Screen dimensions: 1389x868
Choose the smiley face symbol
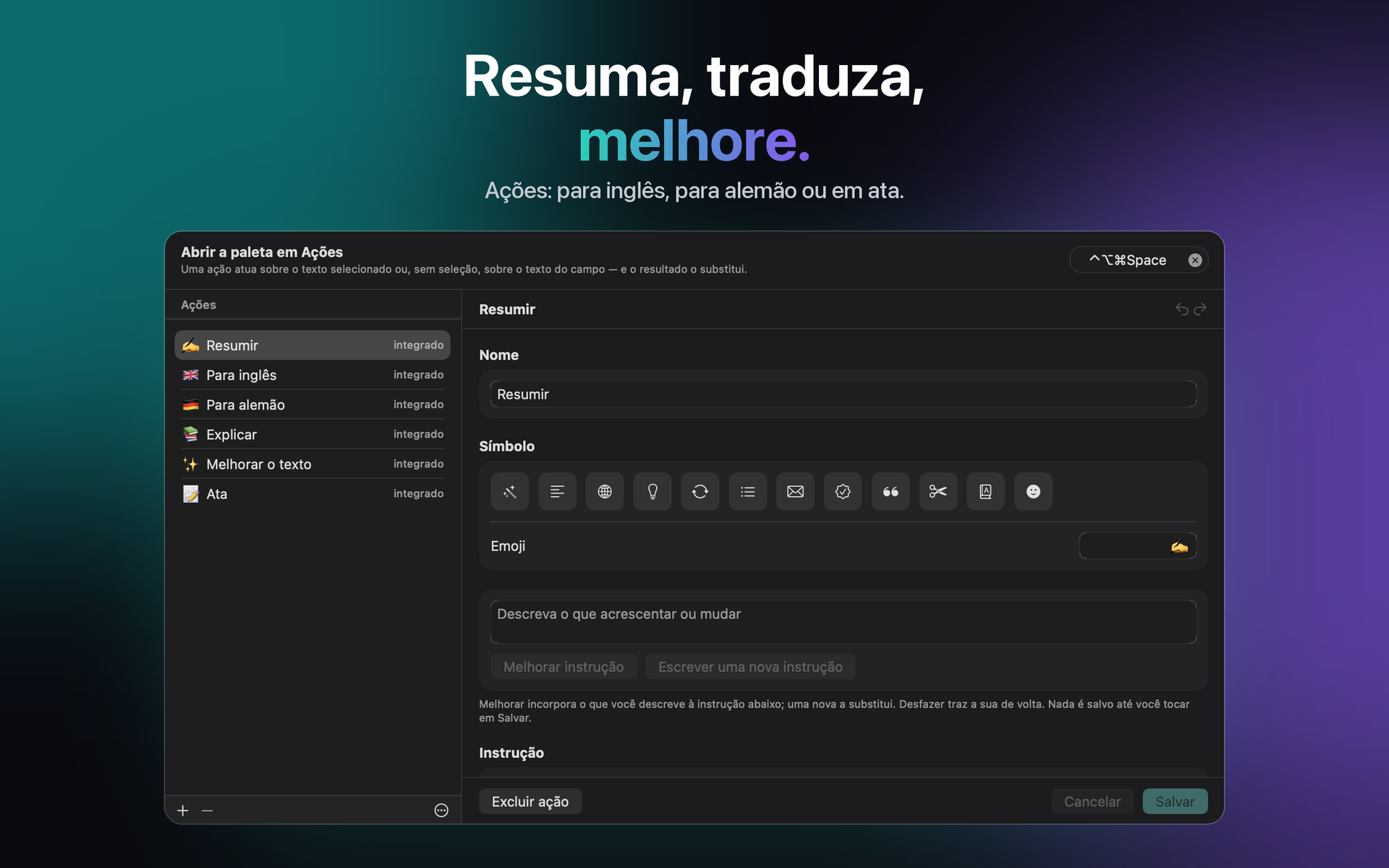pyautogui.click(x=1033, y=492)
